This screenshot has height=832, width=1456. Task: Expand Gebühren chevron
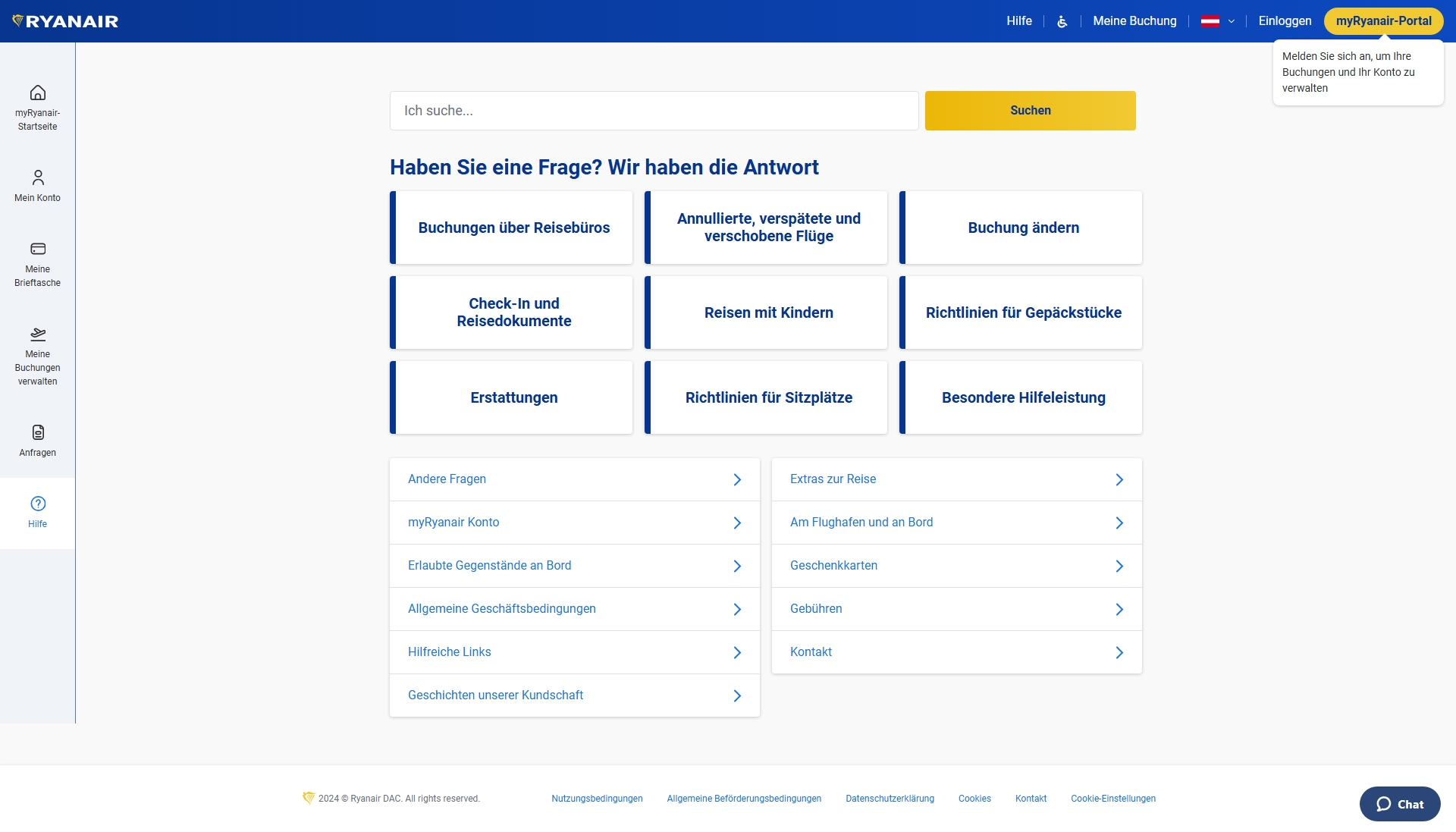point(1119,609)
